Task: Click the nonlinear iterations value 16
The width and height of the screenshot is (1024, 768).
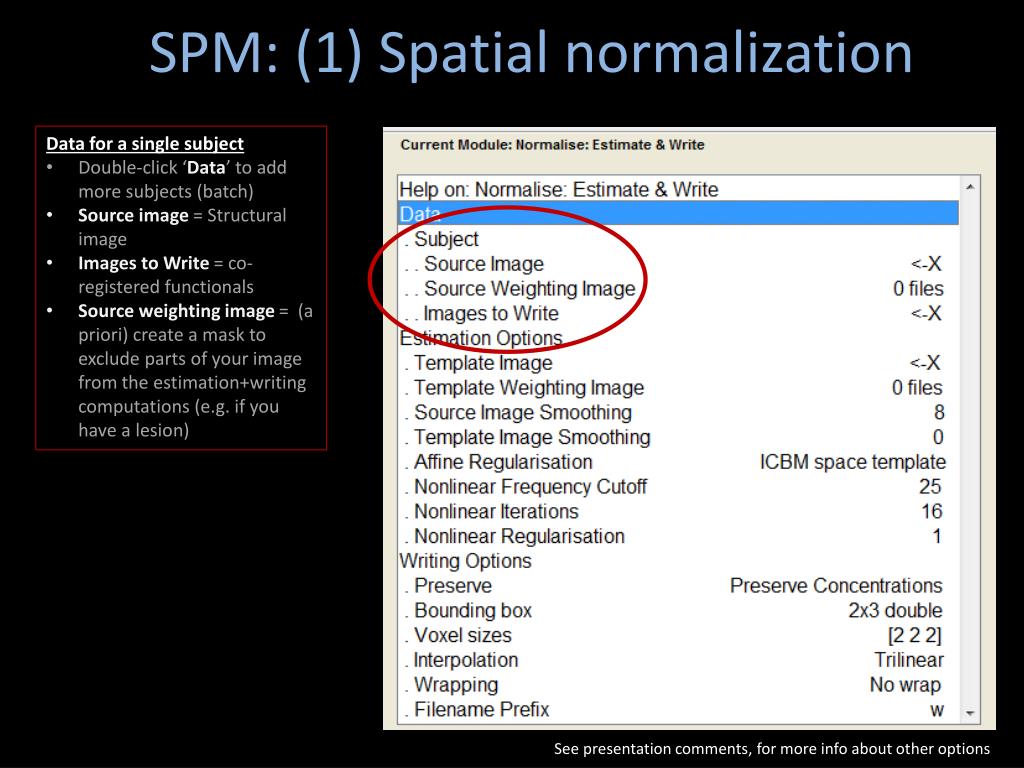Action: click(x=931, y=511)
